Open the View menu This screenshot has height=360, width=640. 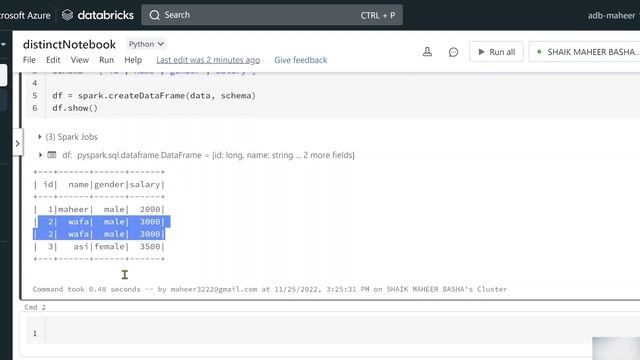click(80, 60)
